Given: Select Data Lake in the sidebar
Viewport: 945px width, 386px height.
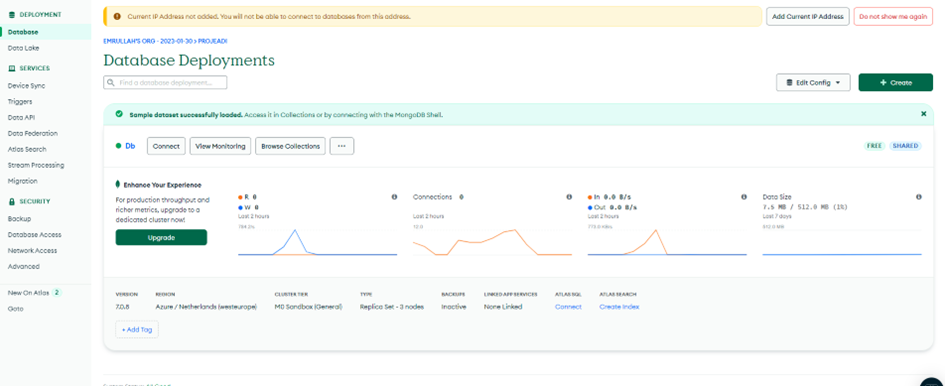Looking at the screenshot, I should [24, 48].
